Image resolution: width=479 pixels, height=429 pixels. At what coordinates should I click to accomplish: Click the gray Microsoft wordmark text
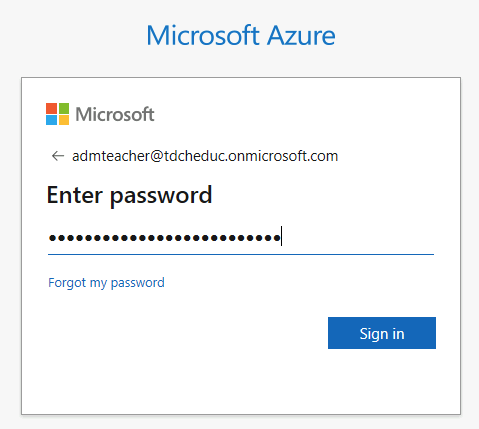pyautogui.click(x=115, y=114)
